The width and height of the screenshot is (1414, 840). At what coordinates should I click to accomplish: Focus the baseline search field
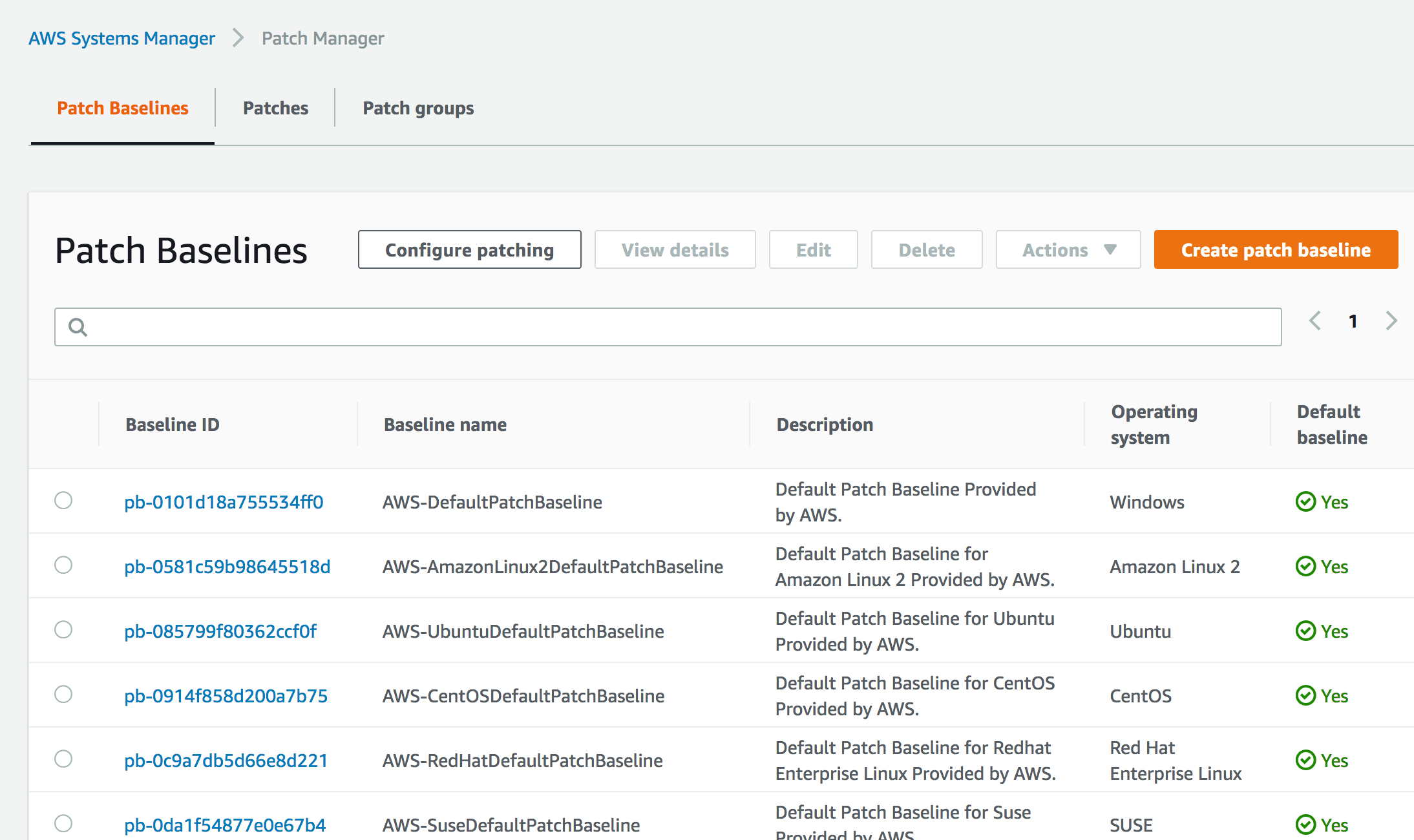click(x=668, y=327)
